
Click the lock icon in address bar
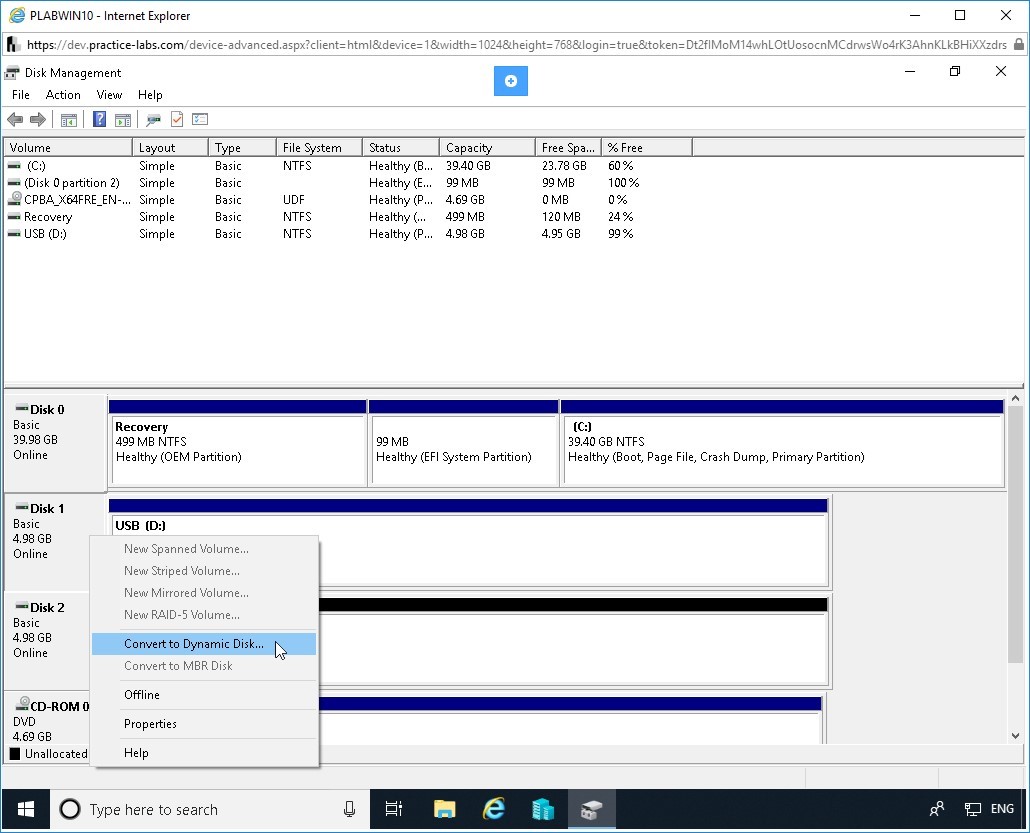point(1018,45)
